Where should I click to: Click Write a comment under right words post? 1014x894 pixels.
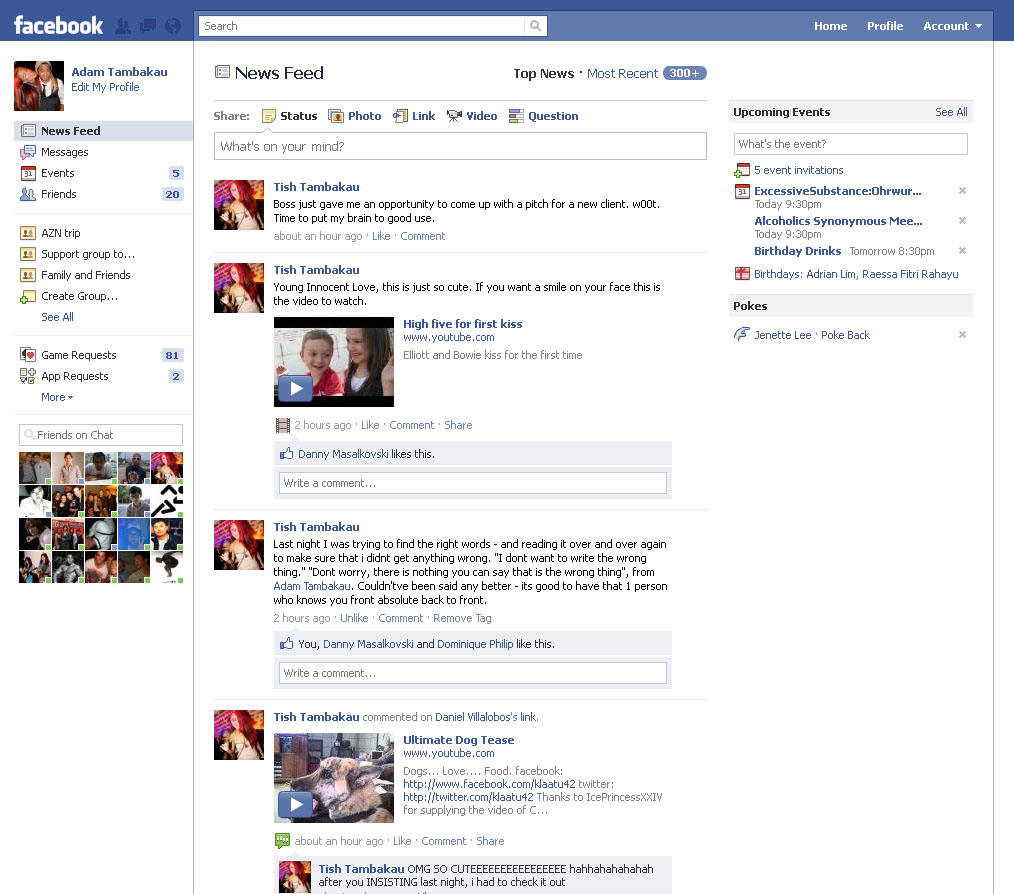473,673
